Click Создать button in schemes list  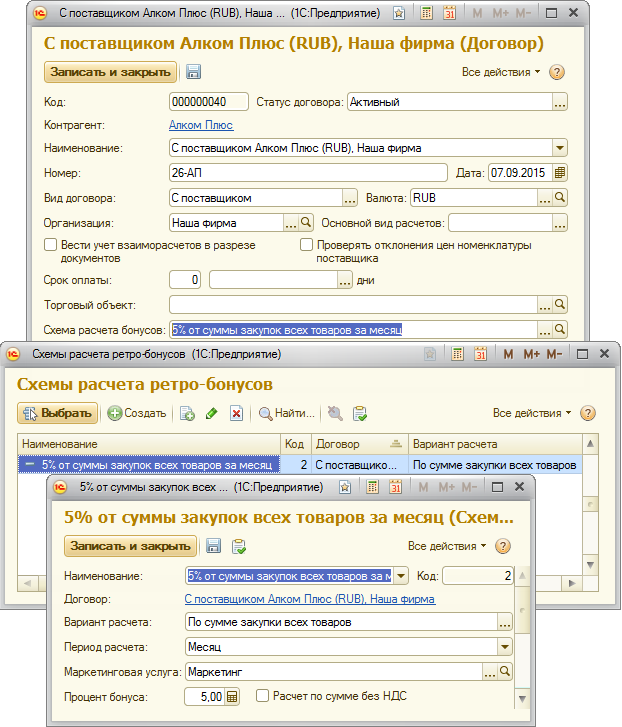click(x=137, y=413)
